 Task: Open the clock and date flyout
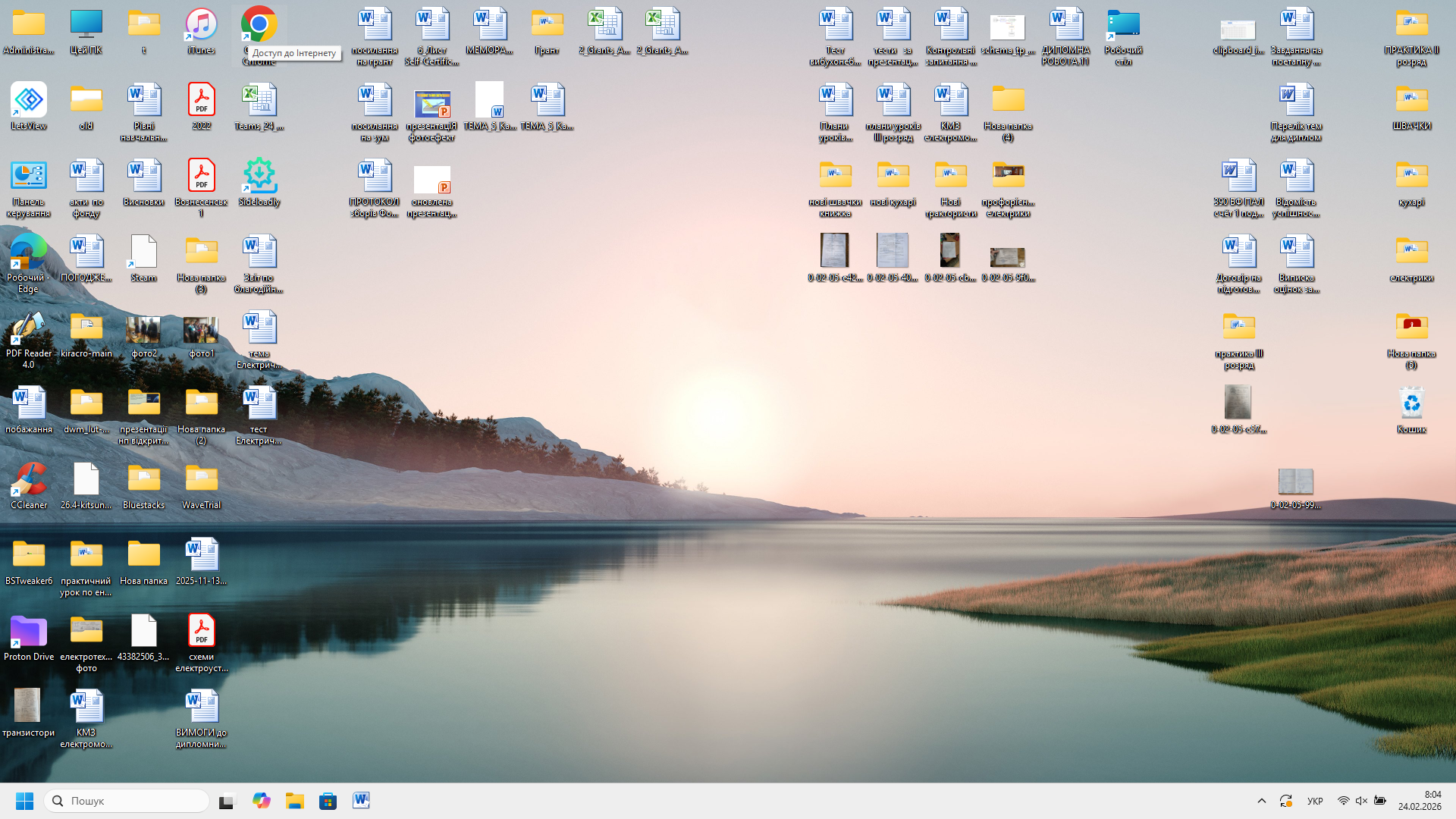pyautogui.click(x=1420, y=801)
